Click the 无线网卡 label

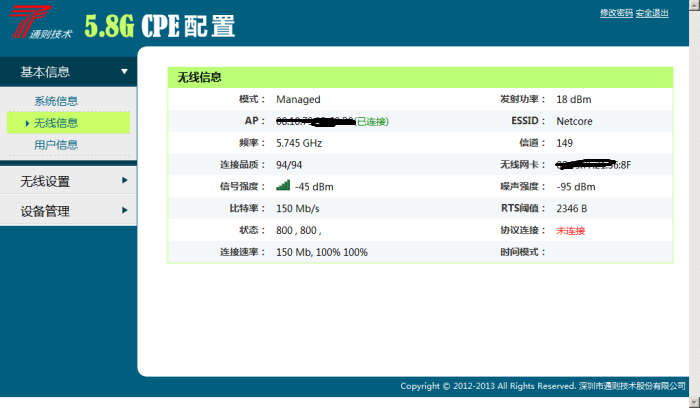523,165
